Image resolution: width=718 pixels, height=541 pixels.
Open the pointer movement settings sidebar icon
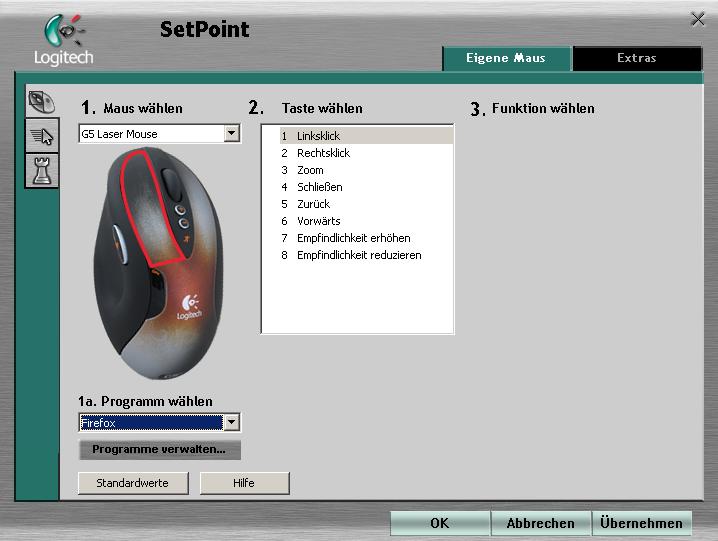(x=42, y=136)
